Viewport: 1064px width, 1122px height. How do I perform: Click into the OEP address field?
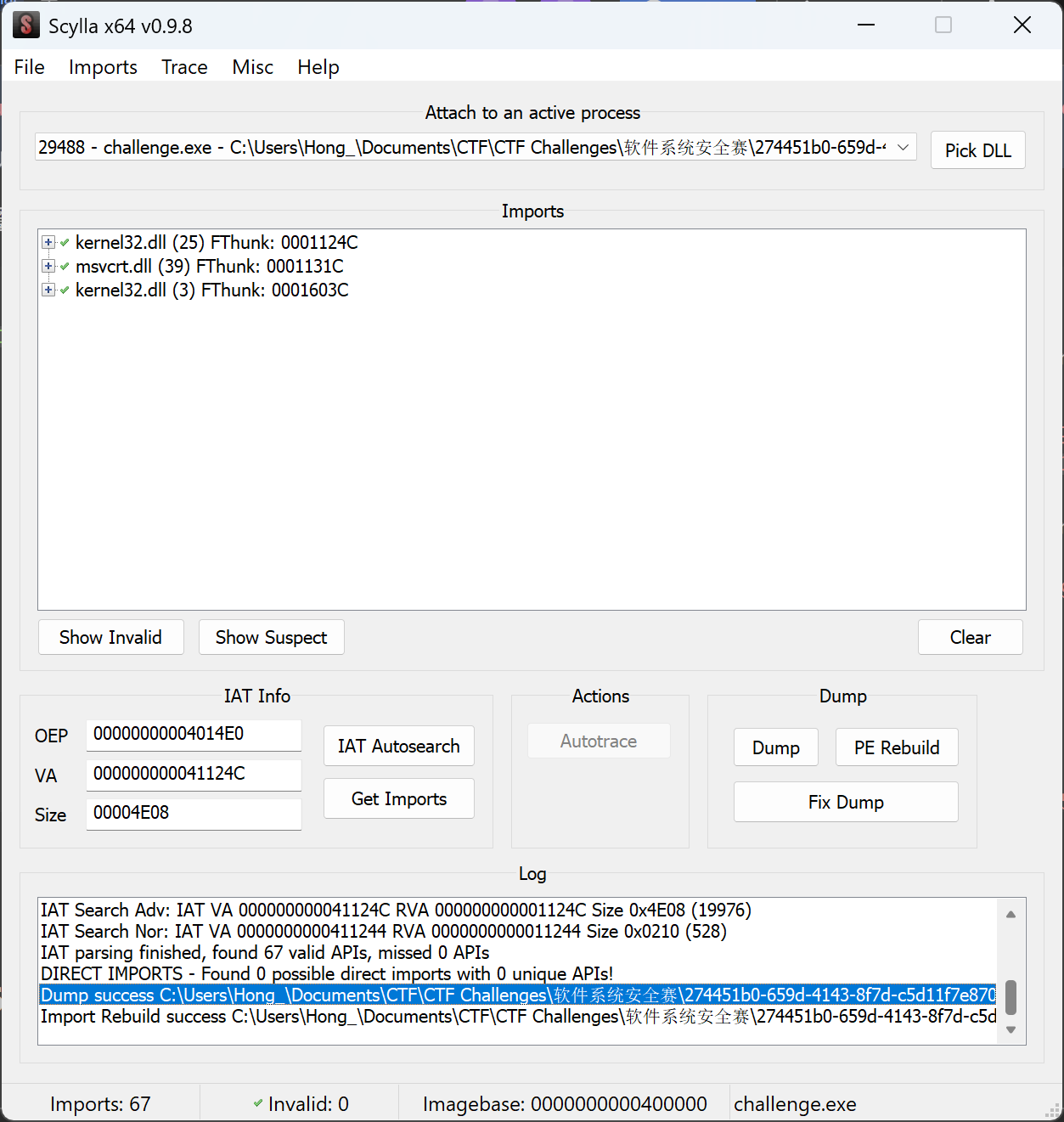pos(193,735)
